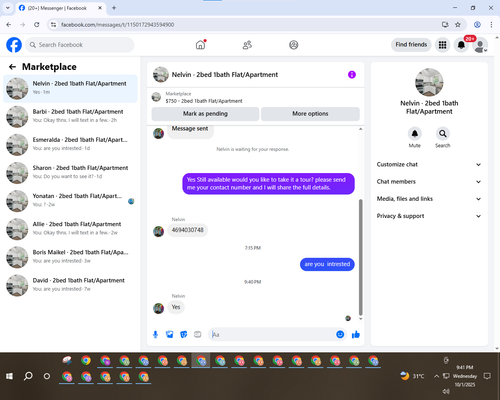The width and height of the screenshot is (500, 400).
Task: Open the Windows taskbar search icon
Action: tap(28, 376)
